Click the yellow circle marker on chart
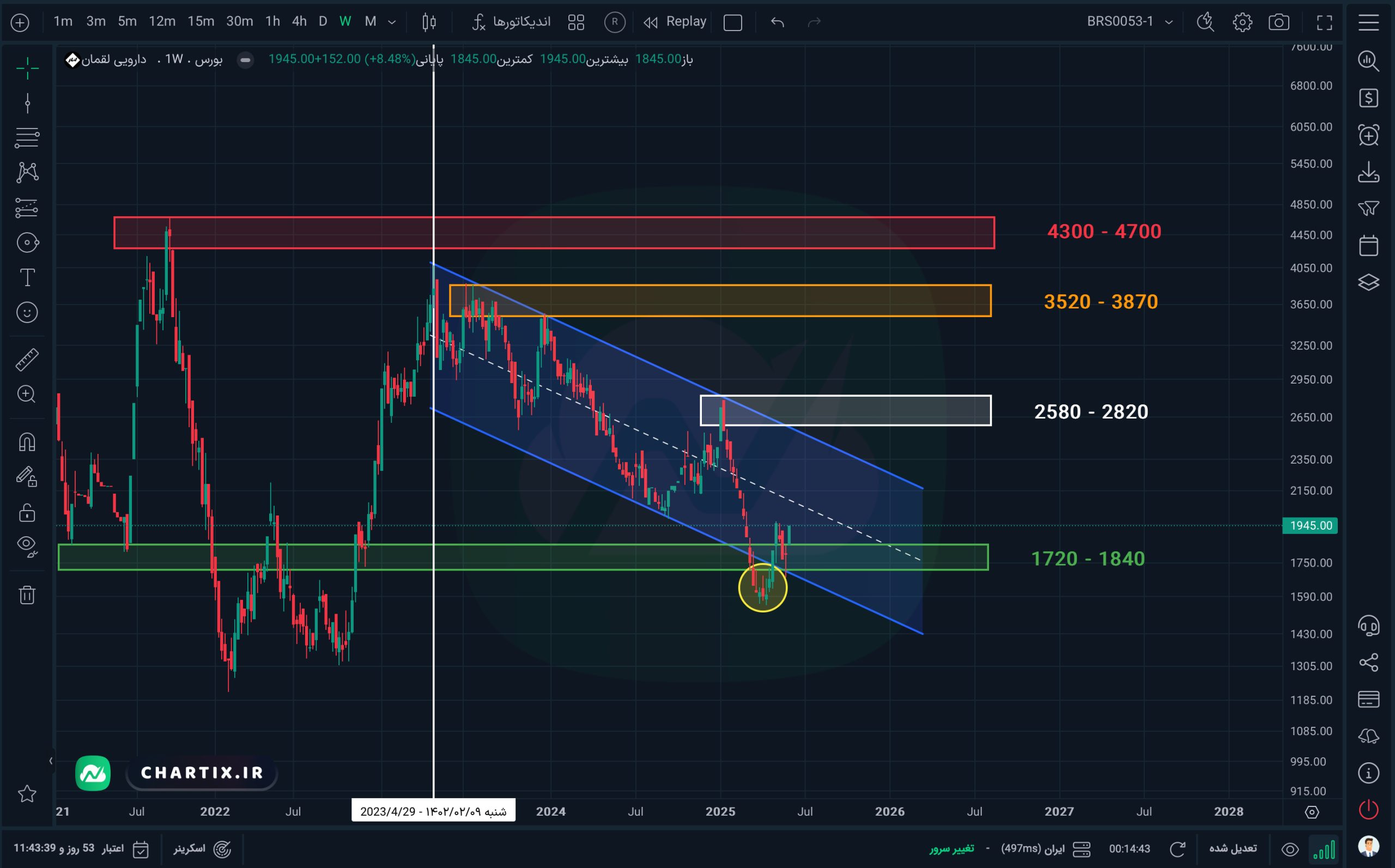This screenshot has width=1395, height=868. click(x=762, y=587)
